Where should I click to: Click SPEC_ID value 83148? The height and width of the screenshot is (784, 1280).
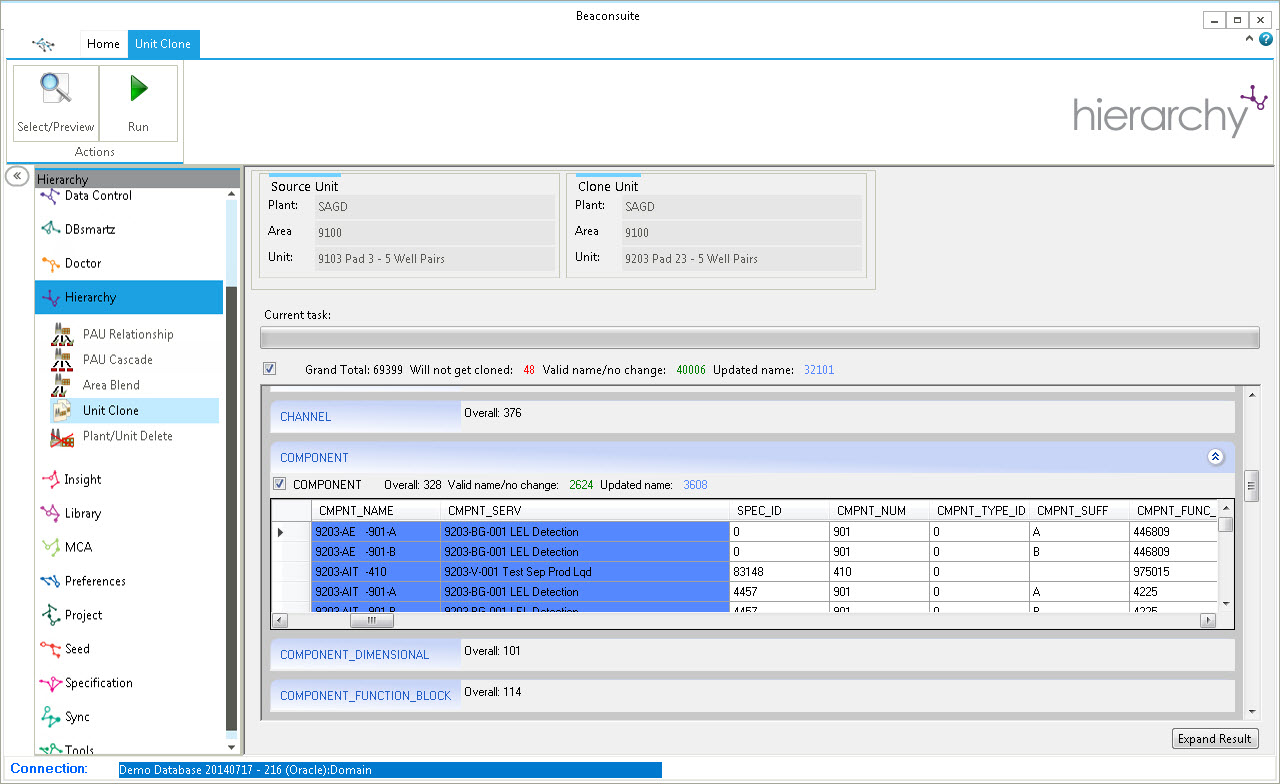[780, 572]
